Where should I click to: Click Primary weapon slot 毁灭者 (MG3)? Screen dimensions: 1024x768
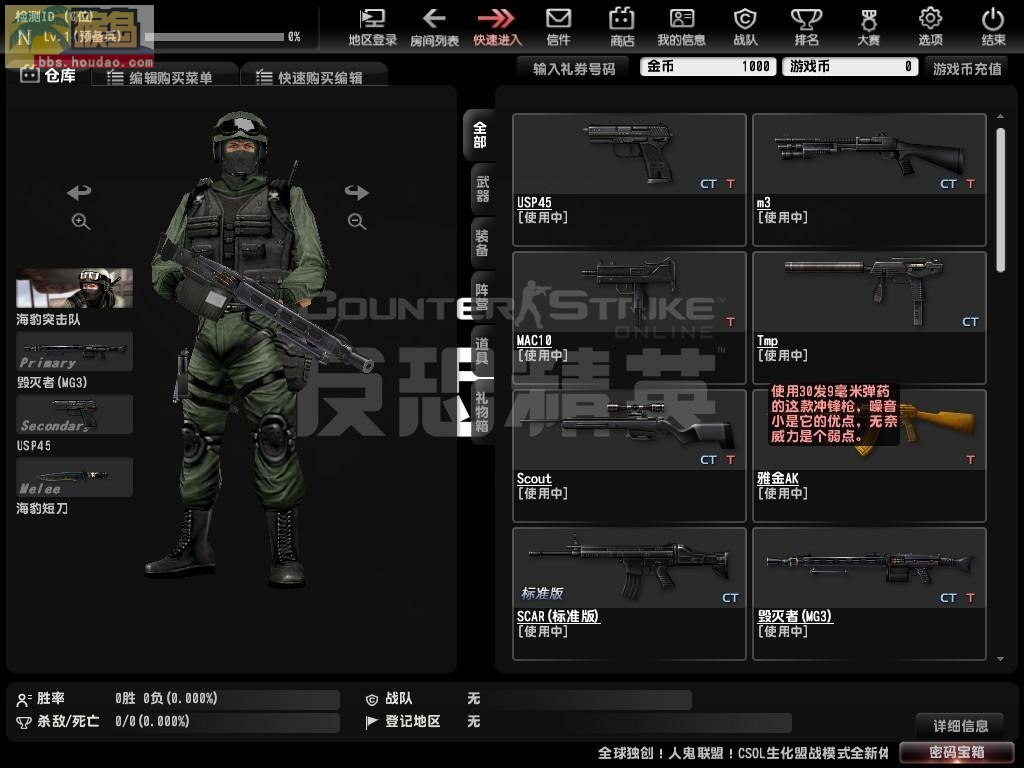tap(74, 351)
